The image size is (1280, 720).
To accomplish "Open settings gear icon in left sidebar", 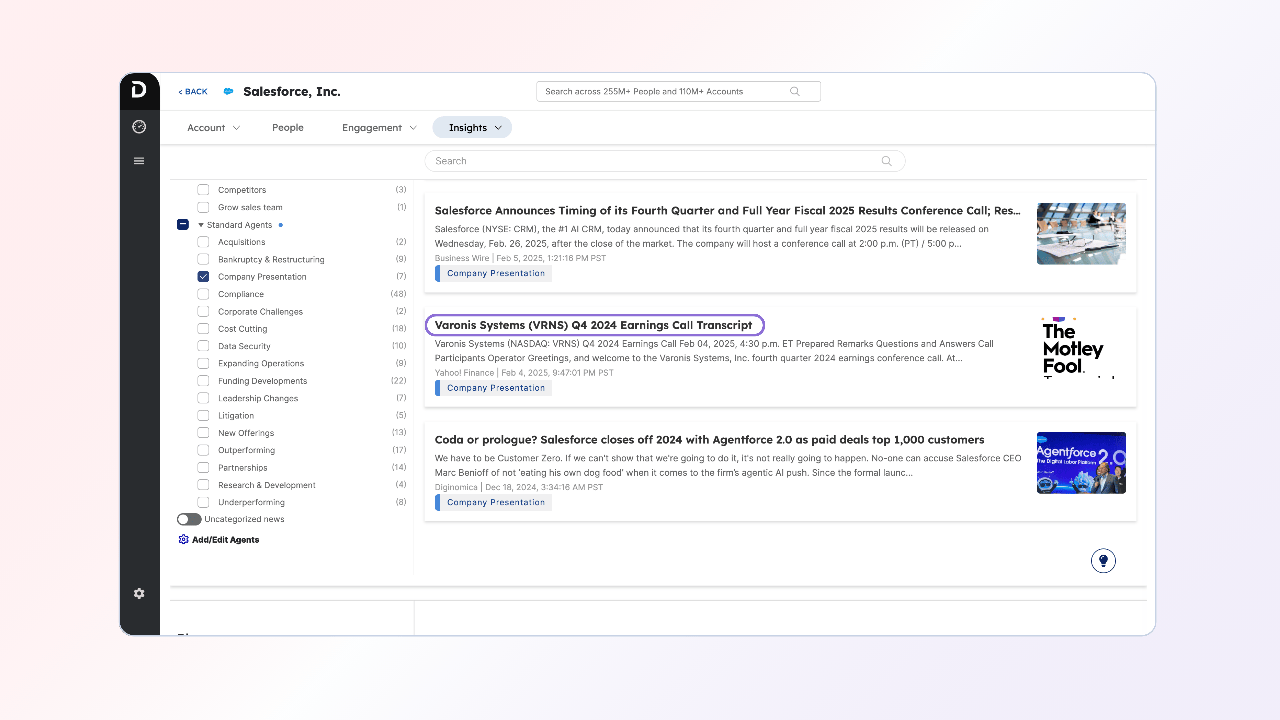I will [x=139, y=593].
